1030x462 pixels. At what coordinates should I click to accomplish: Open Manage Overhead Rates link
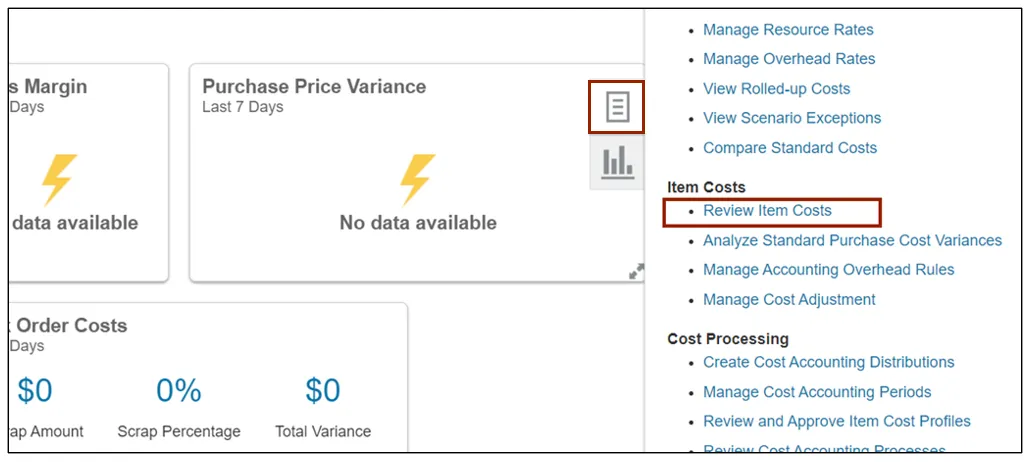pyautogui.click(x=789, y=59)
